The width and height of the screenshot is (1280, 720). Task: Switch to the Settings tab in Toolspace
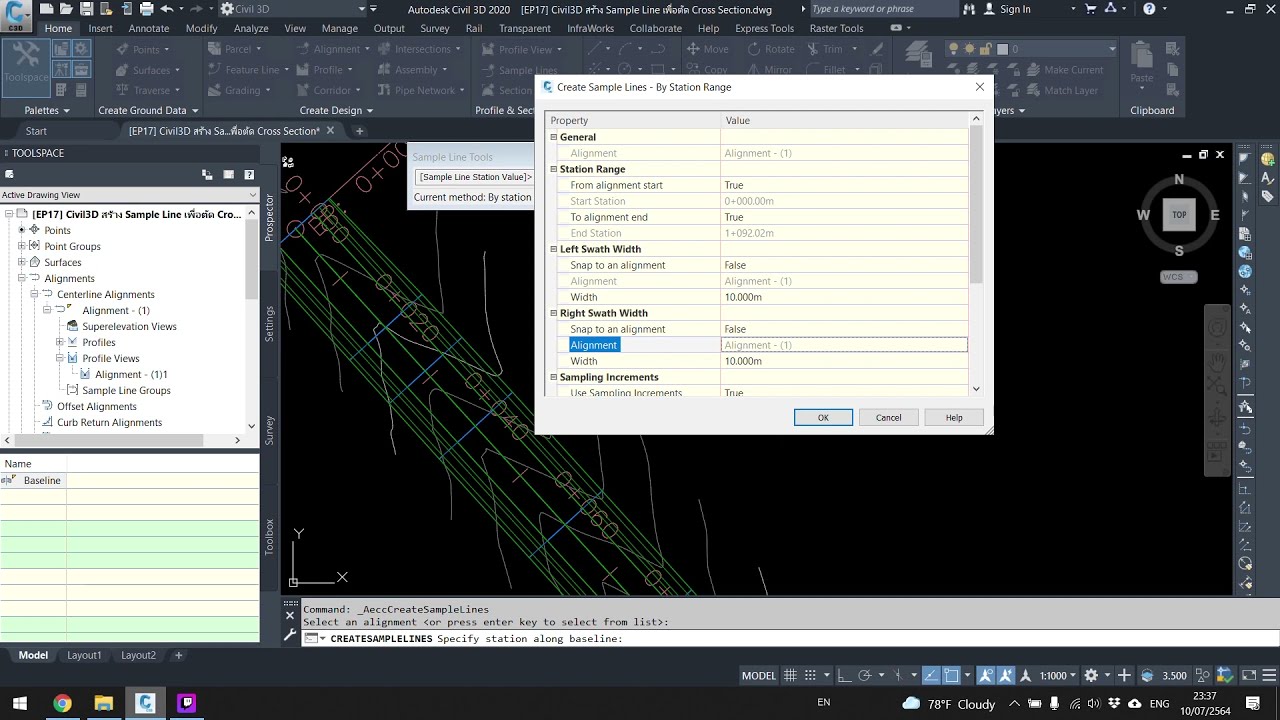[269, 324]
